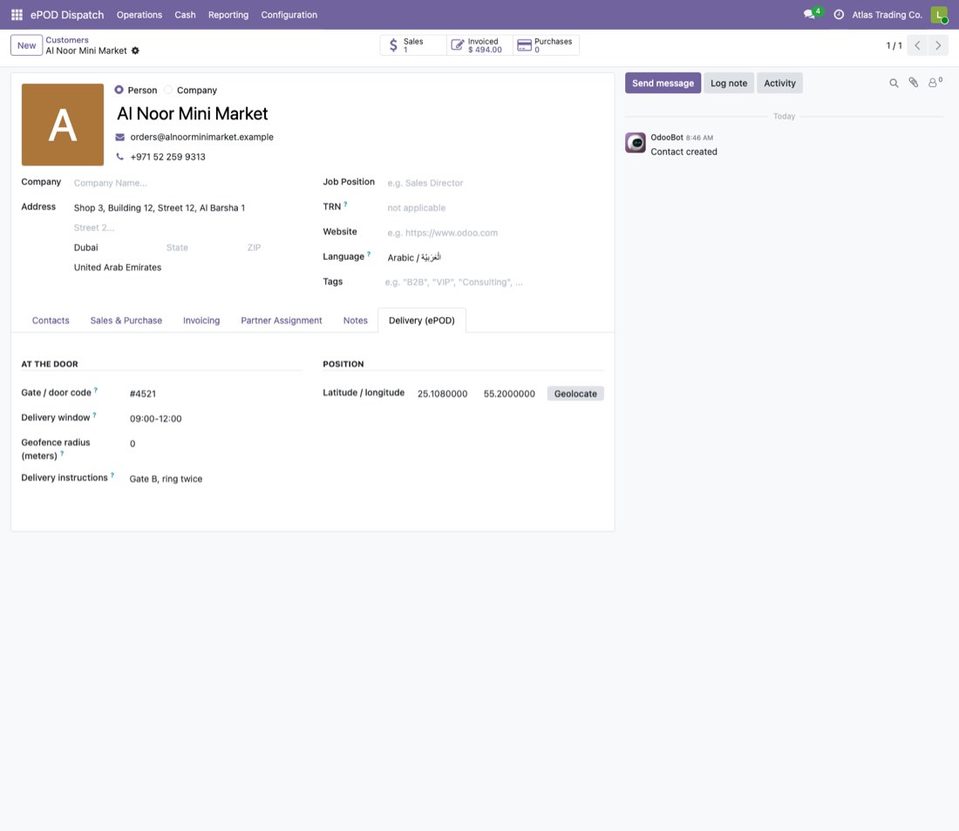The height and width of the screenshot is (831, 959).
Task: Open the Language dropdown field
Action: pyautogui.click(x=494, y=257)
